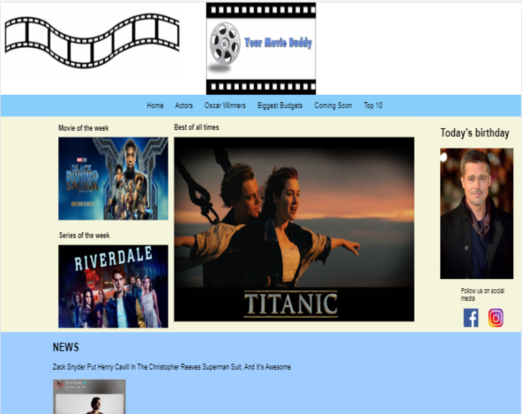
Task: Open the Biggest Budgets page
Action: (x=280, y=106)
